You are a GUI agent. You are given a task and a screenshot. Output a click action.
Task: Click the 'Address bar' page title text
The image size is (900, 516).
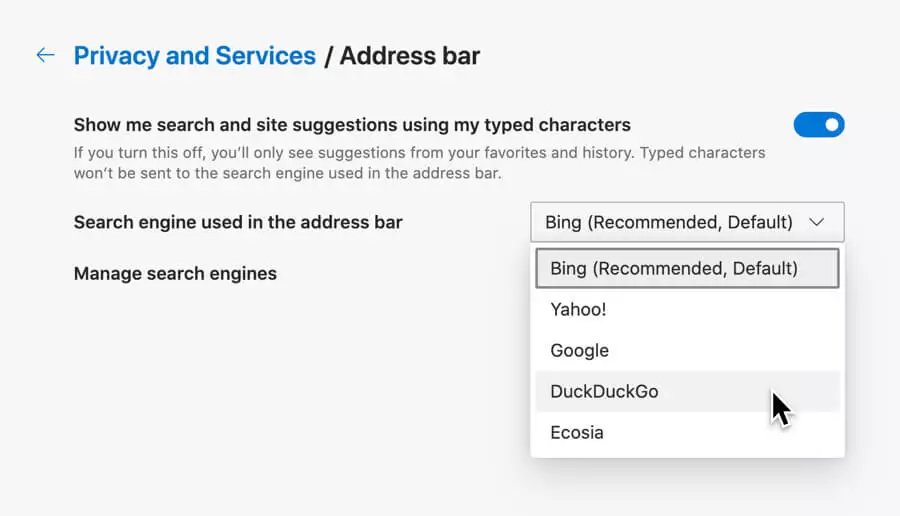(x=410, y=56)
